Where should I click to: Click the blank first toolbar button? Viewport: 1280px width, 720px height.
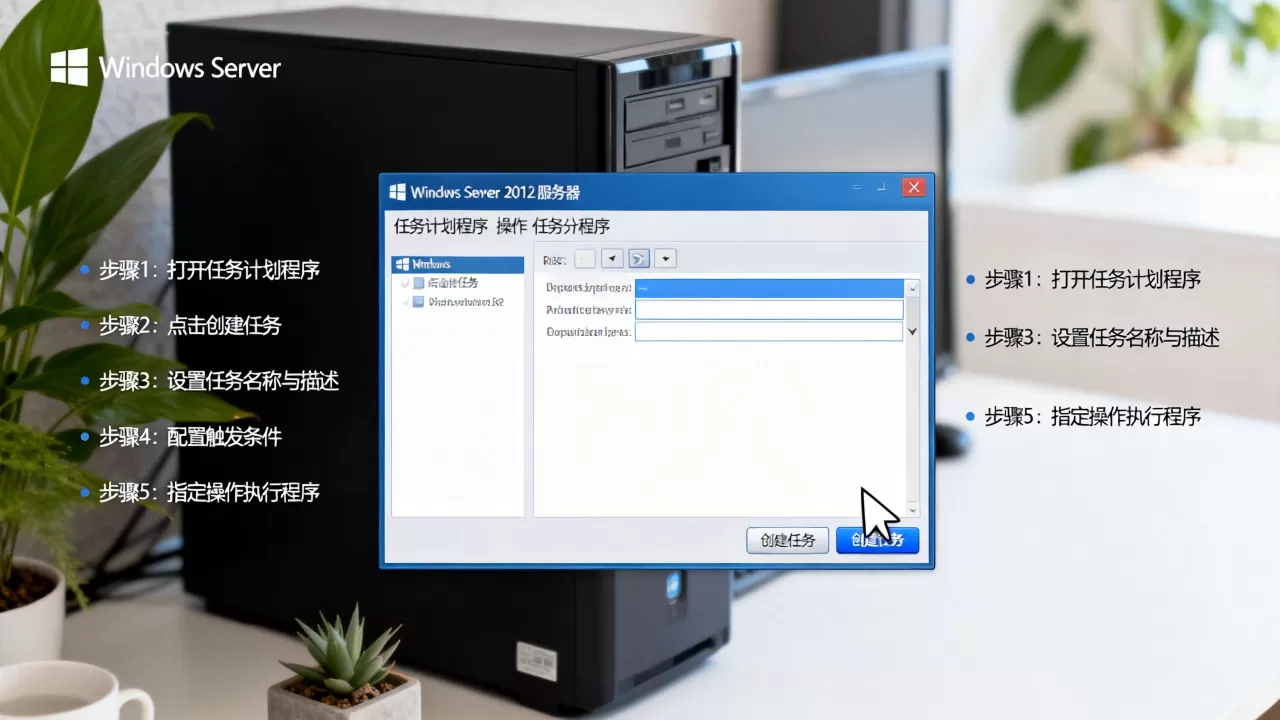click(x=585, y=259)
